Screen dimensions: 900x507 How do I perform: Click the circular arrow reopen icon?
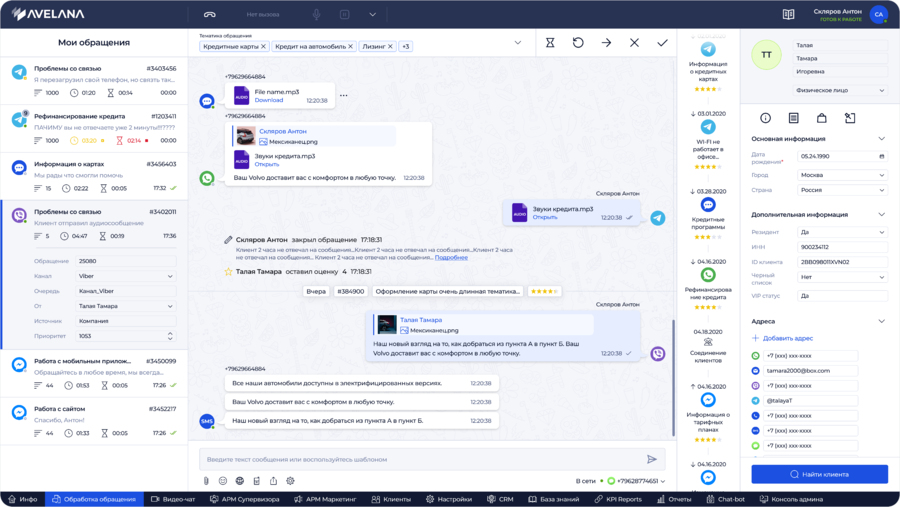click(x=578, y=43)
